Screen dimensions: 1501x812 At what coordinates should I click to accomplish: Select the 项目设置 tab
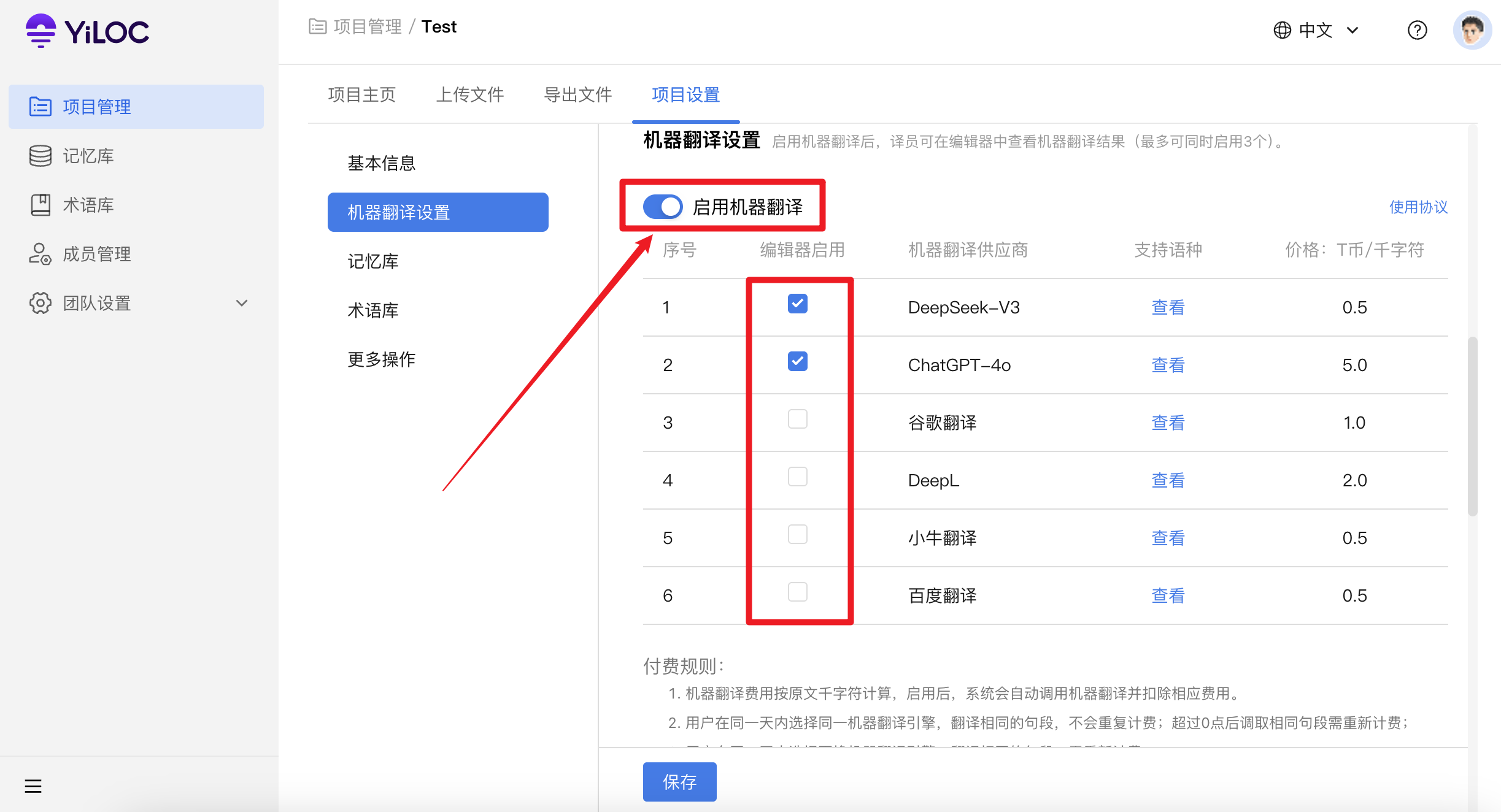(x=686, y=94)
